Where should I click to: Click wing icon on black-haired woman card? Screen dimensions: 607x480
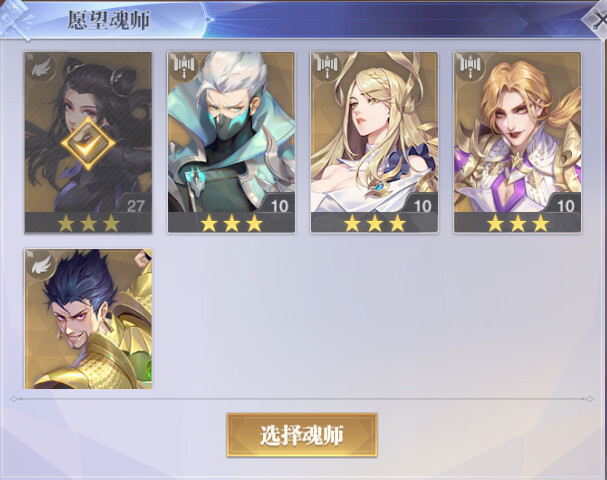(41, 67)
